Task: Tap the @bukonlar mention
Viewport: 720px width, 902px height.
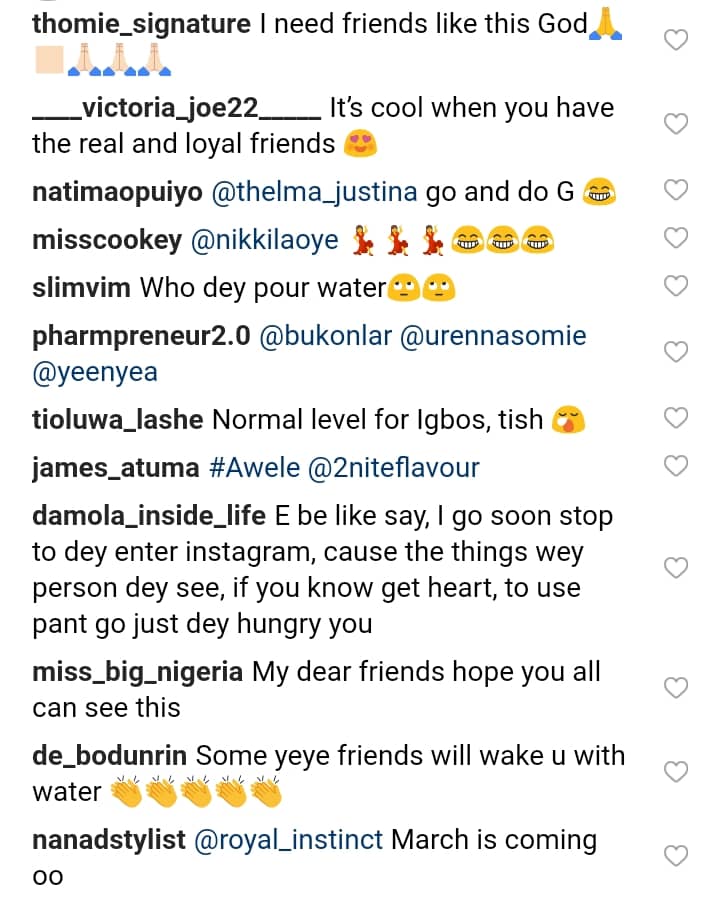Action: (x=324, y=337)
